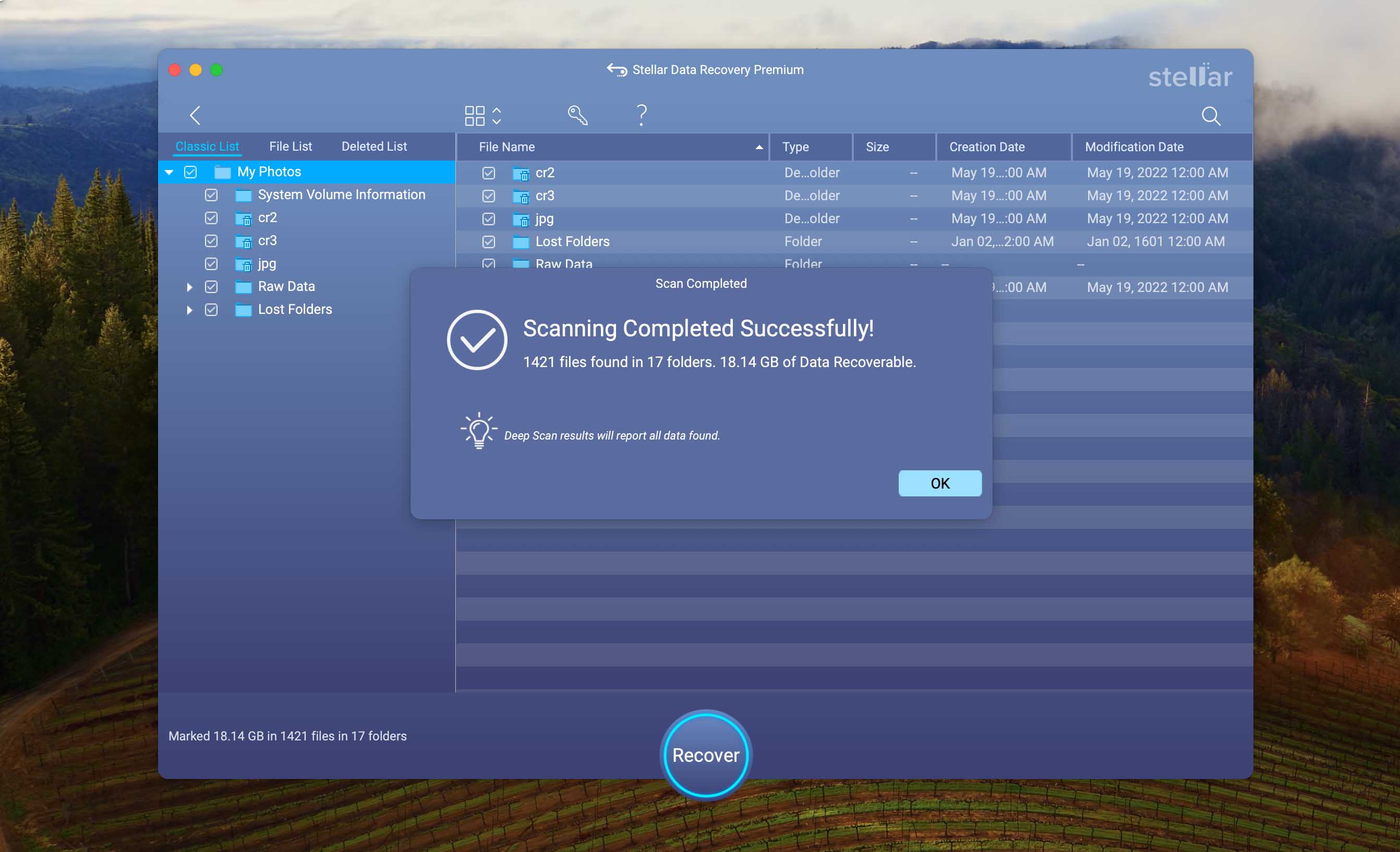Image resolution: width=1400 pixels, height=852 pixels.
Task: Click 'Jan 02, 1601 12:00 AM' modification date
Action: 1156,242
